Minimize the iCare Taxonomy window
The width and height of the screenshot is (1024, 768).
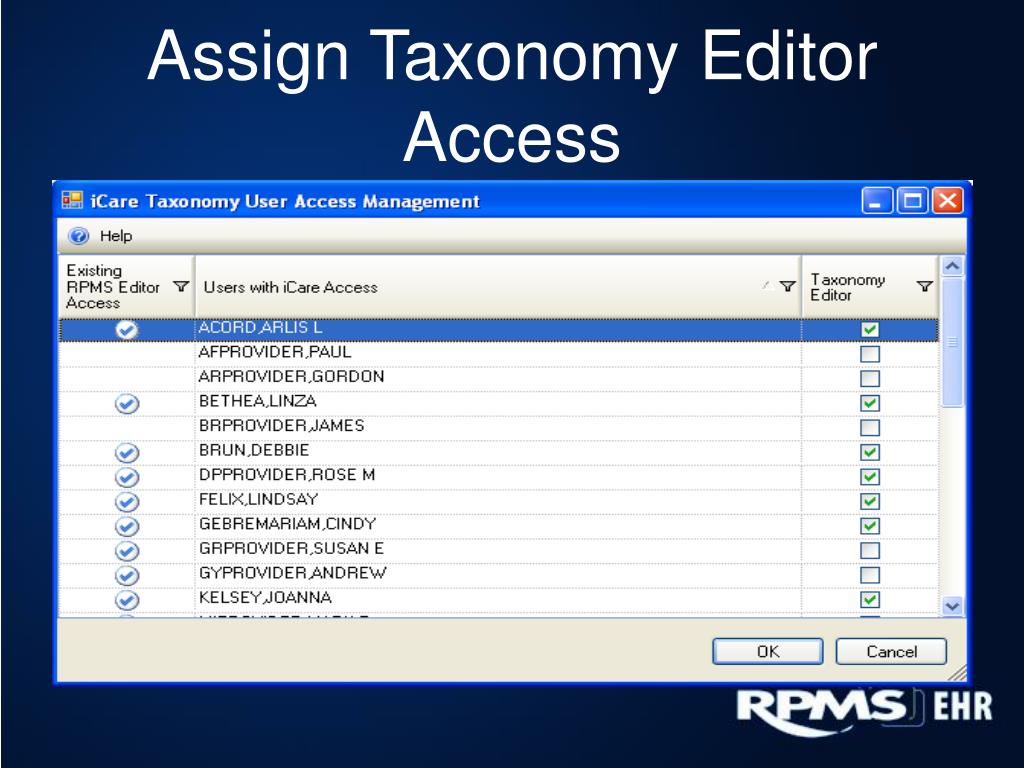point(876,200)
